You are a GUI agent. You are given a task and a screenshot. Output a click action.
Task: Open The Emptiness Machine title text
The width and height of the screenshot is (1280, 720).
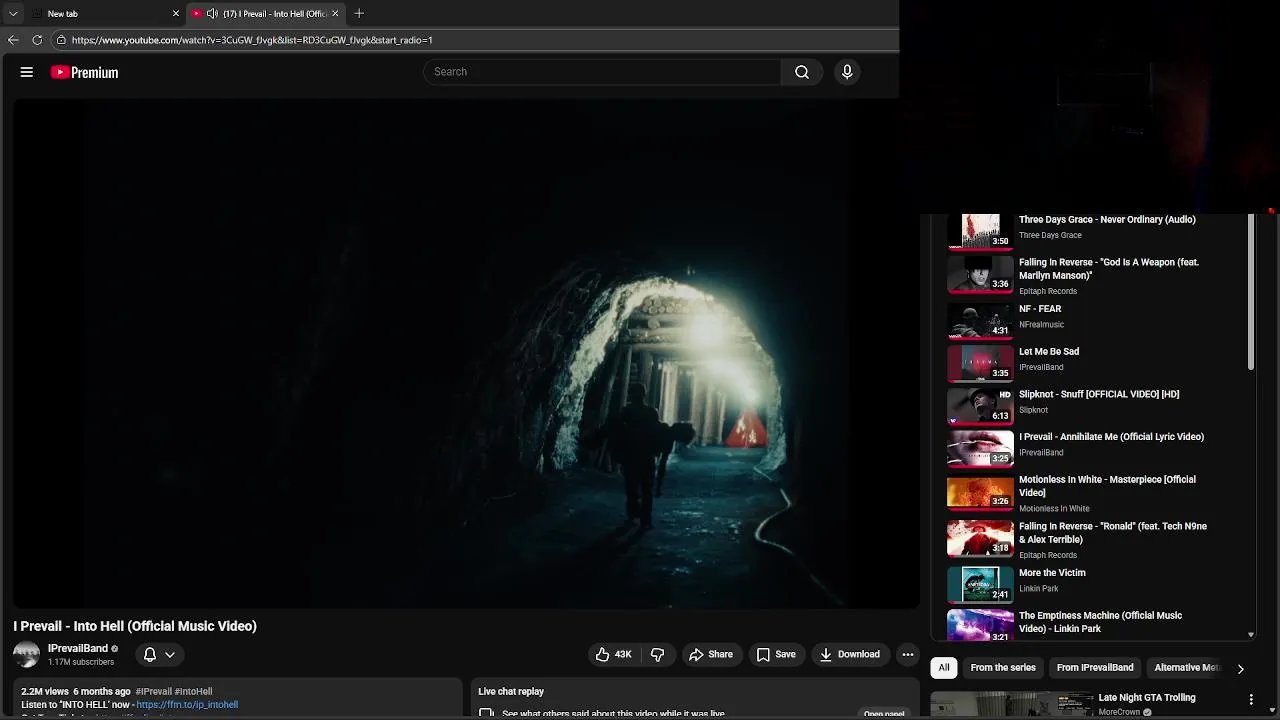click(1100, 622)
